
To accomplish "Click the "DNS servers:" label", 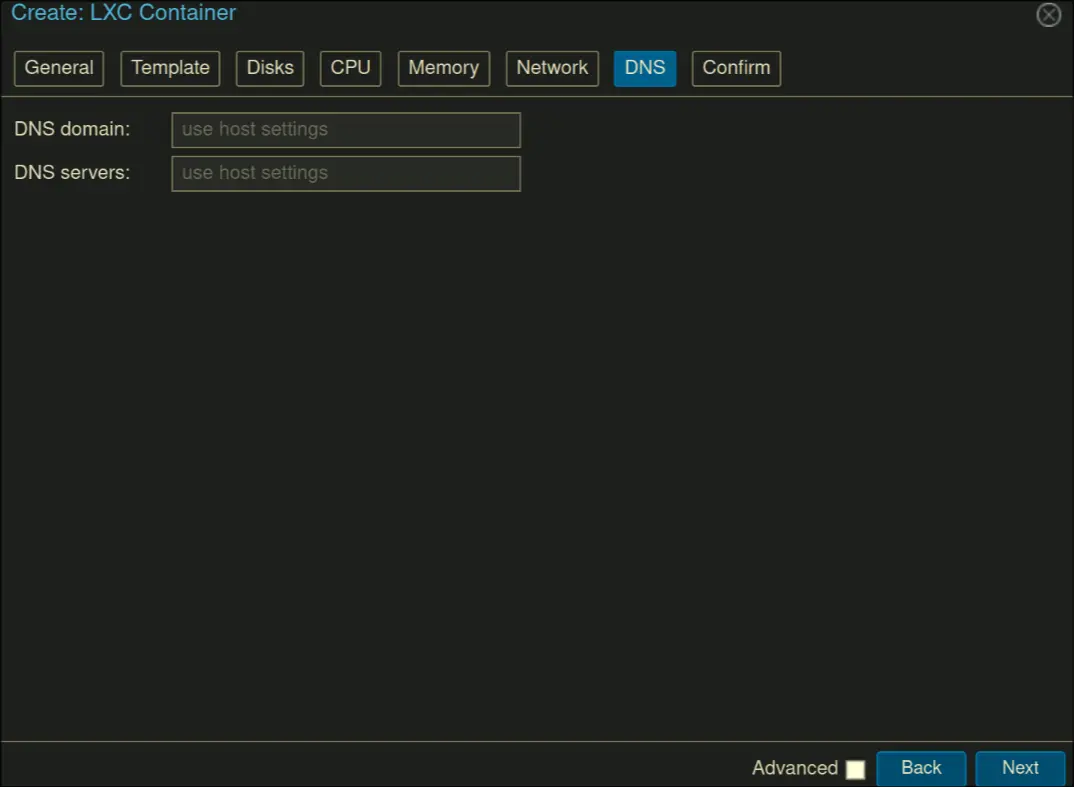I will (x=72, y=173).
